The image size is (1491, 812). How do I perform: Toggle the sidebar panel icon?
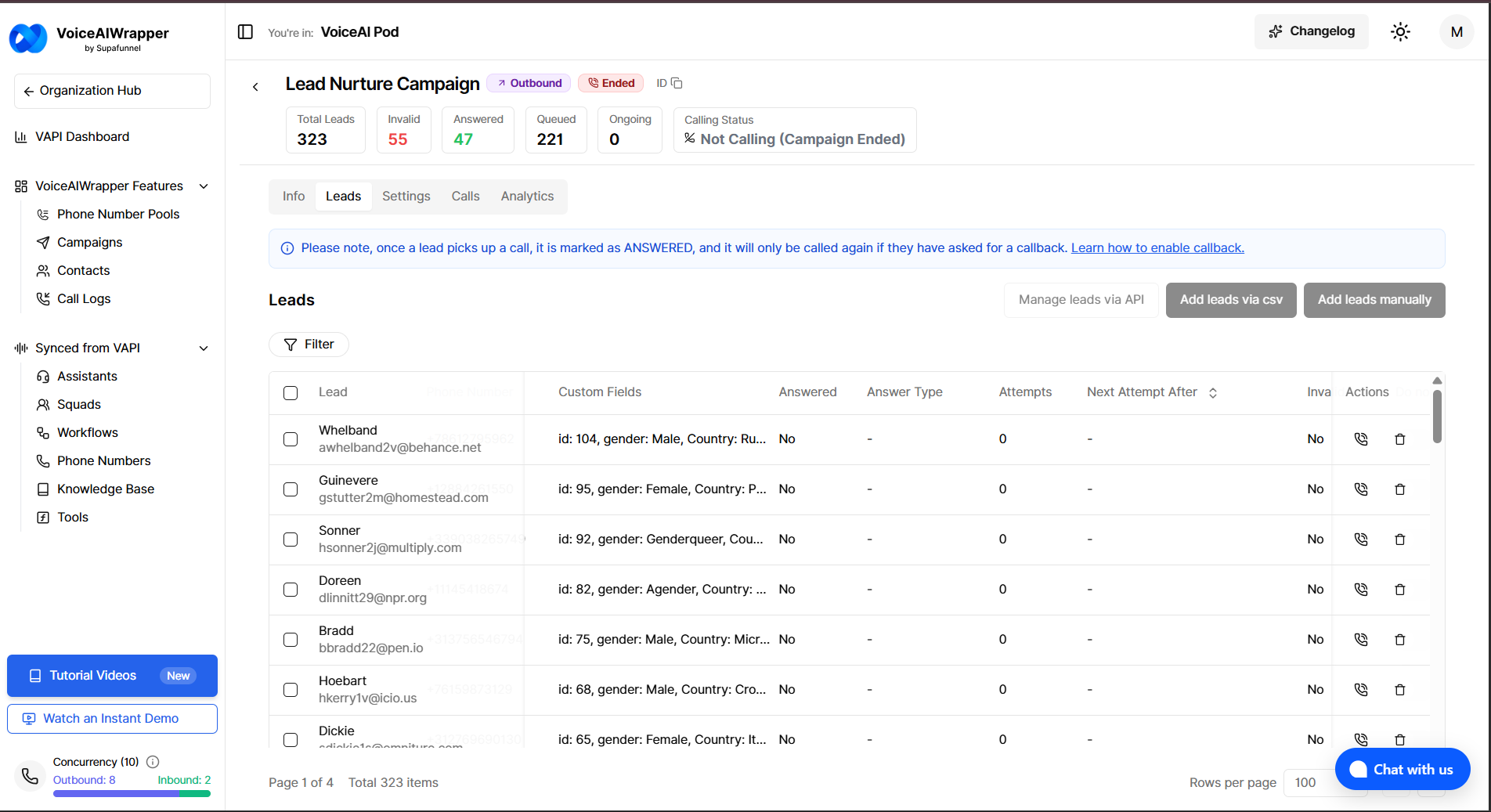pyautogui.click(x=245, y=32)
